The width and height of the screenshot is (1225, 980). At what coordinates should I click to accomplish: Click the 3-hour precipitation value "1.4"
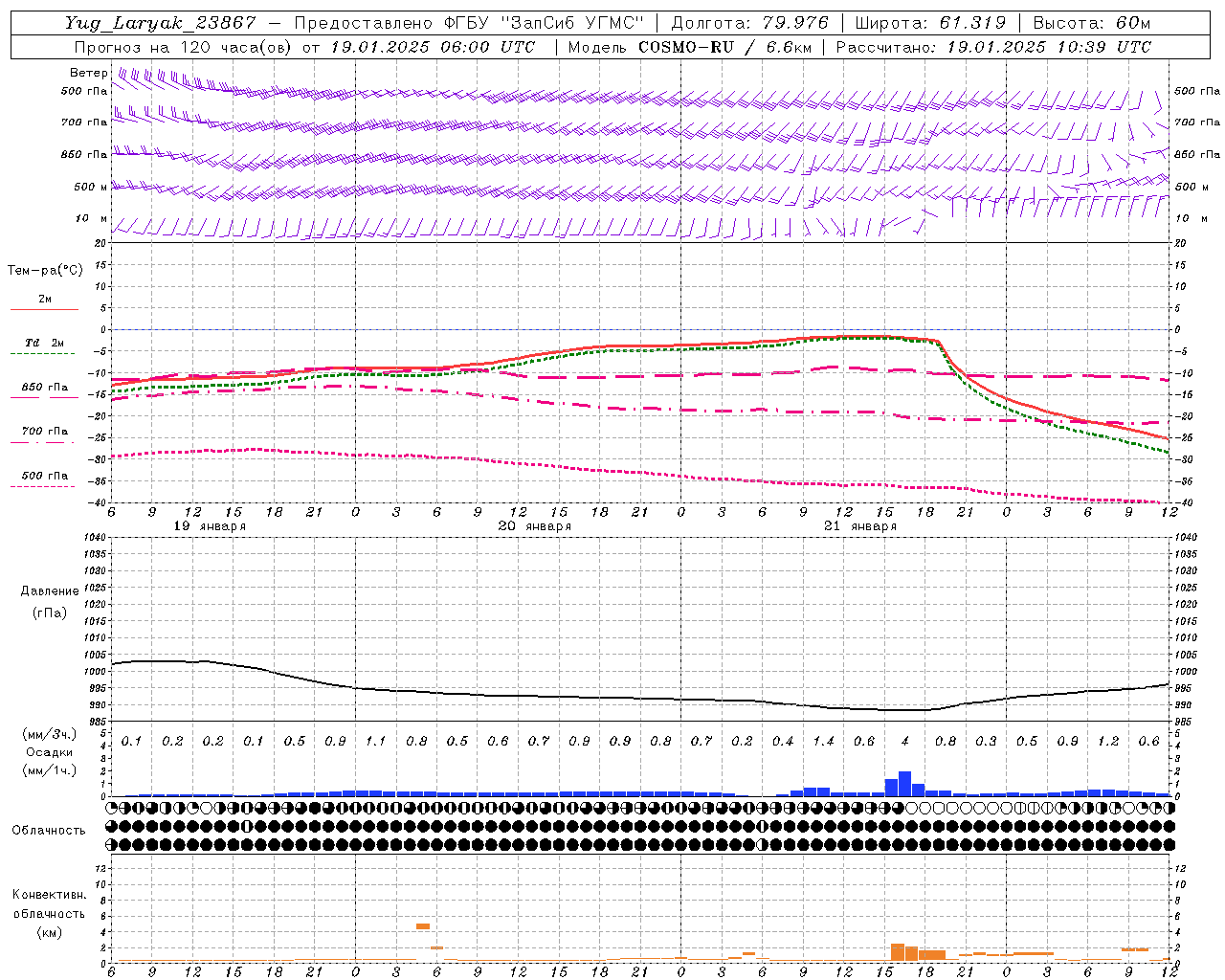pyautogui.click(x=823, y=742)
